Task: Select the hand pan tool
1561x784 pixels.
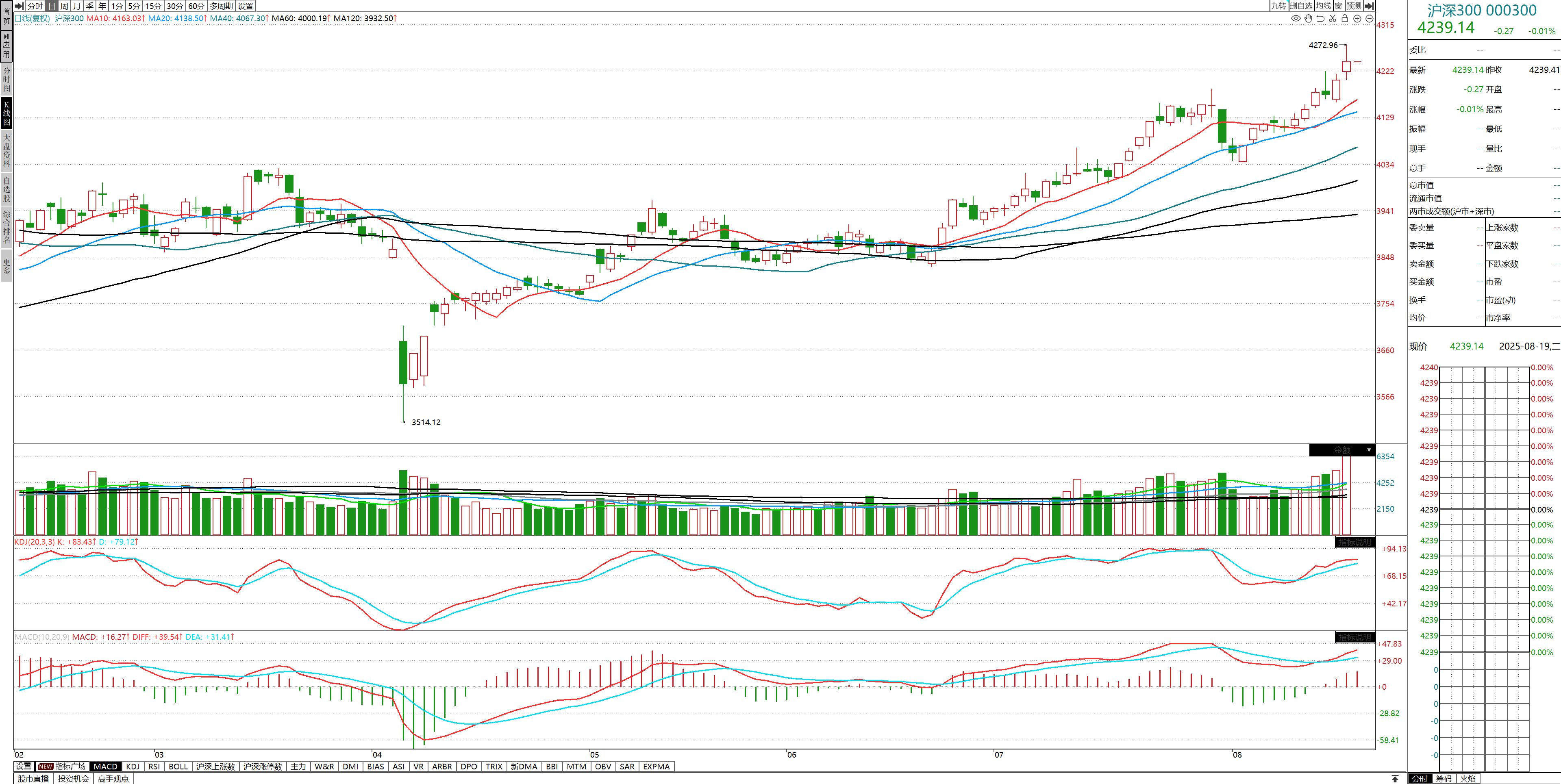Action: tap(1308, 18)
